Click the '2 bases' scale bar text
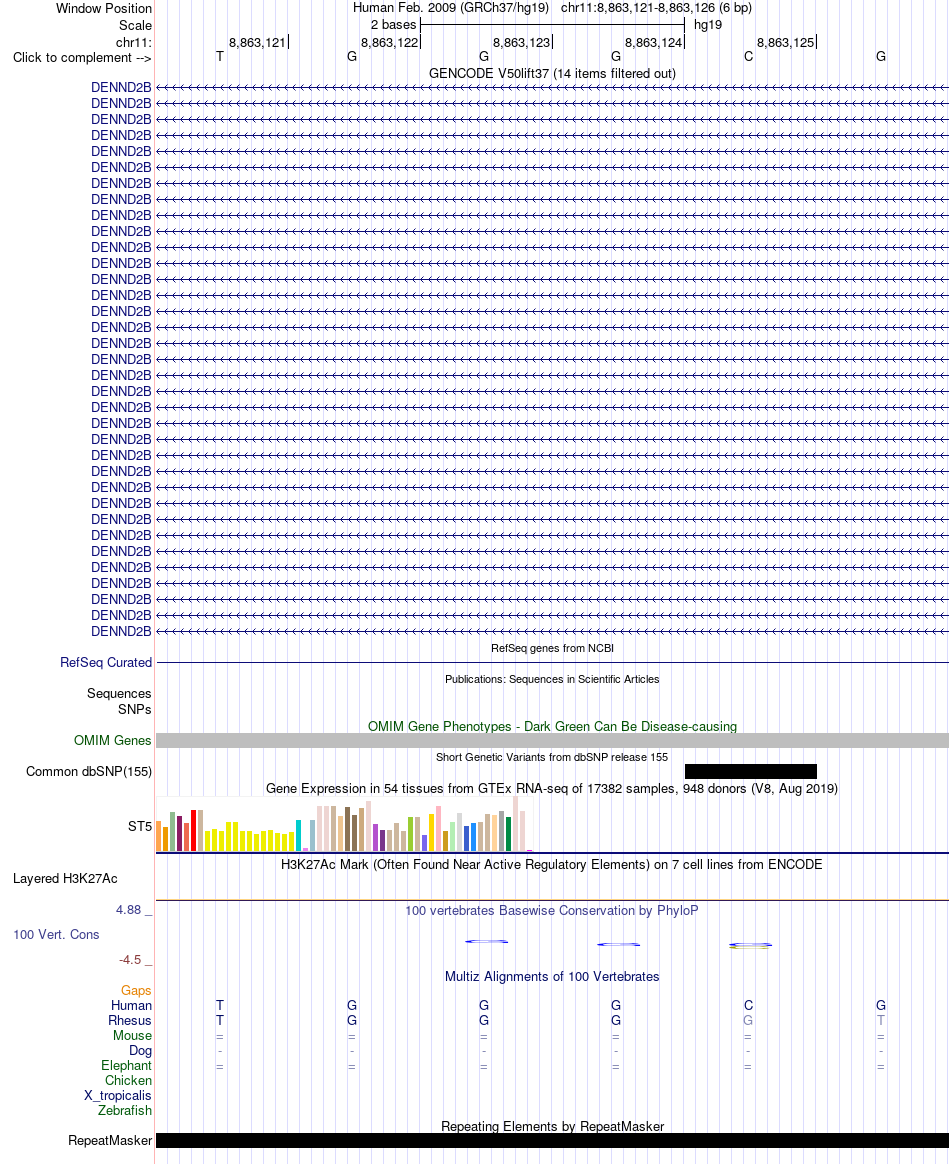 pyautogui.click(x=393, y=24)
